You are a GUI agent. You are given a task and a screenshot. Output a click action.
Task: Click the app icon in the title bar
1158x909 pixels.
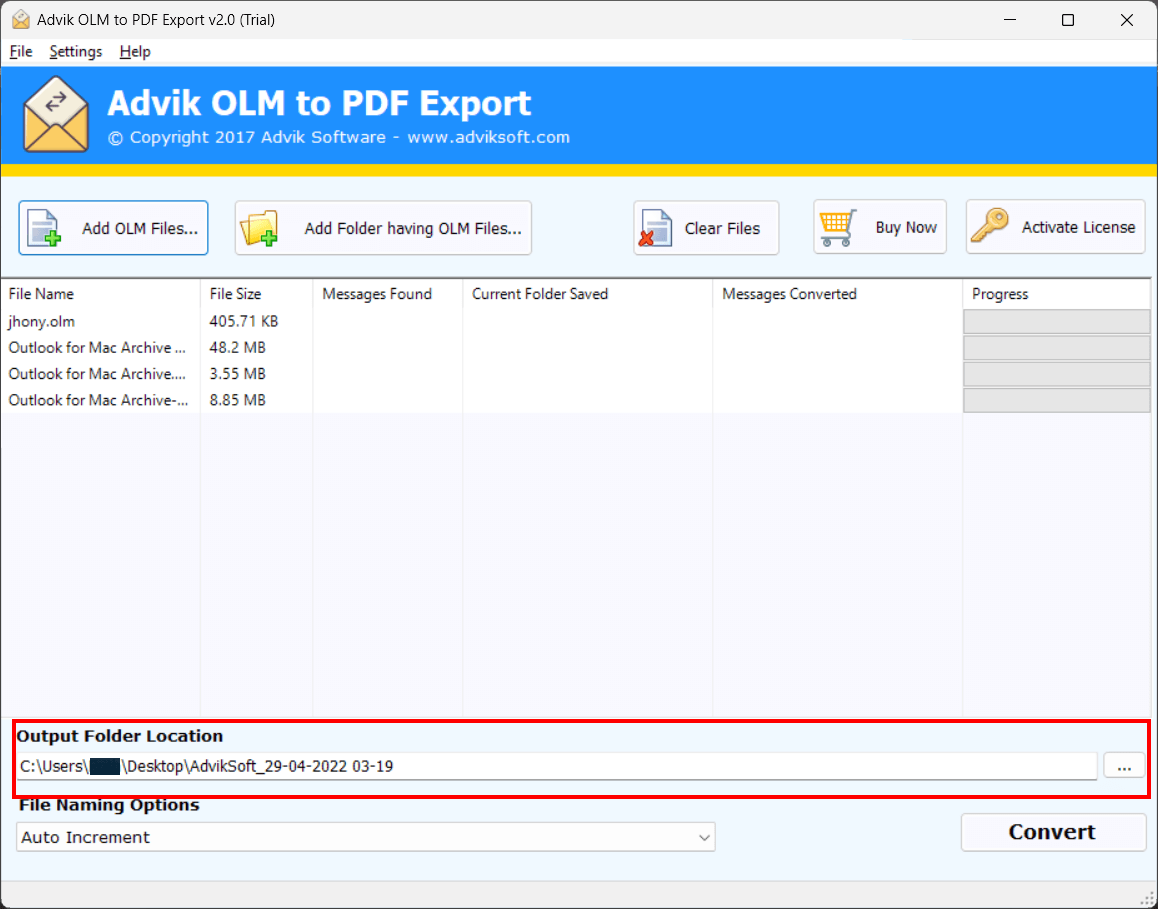click(x=21, y=20)
